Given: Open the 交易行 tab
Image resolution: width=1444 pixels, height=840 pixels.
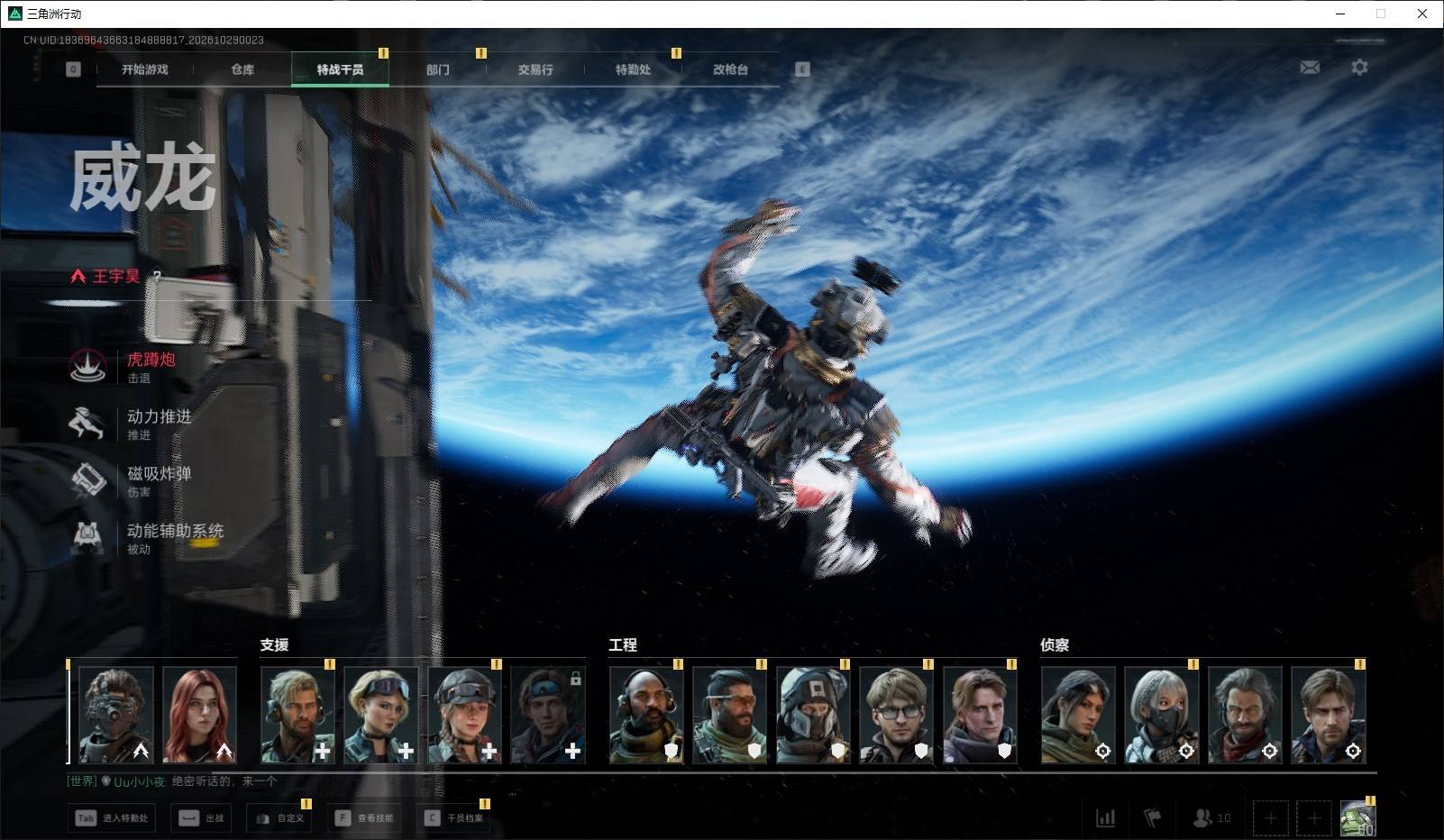Looking at the screenshot, I should coord(535,69).
